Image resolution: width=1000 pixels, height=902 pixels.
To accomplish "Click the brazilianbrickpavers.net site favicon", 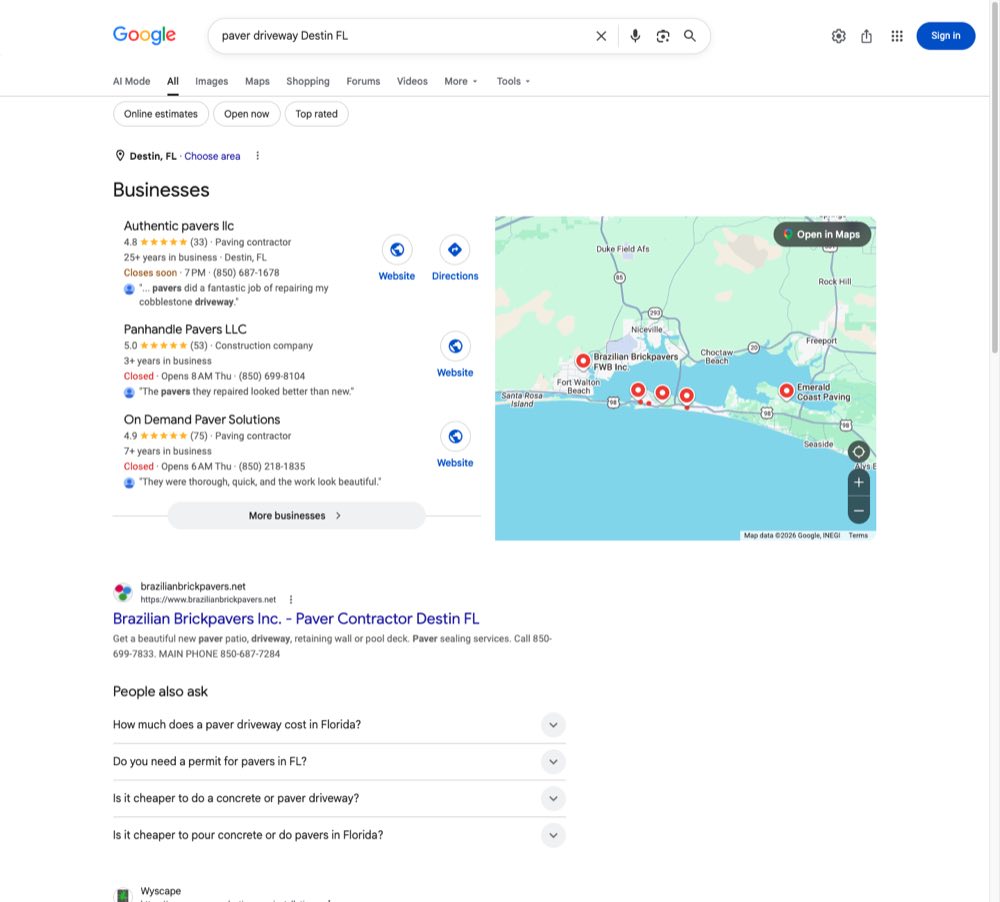I will pos(123,593).
